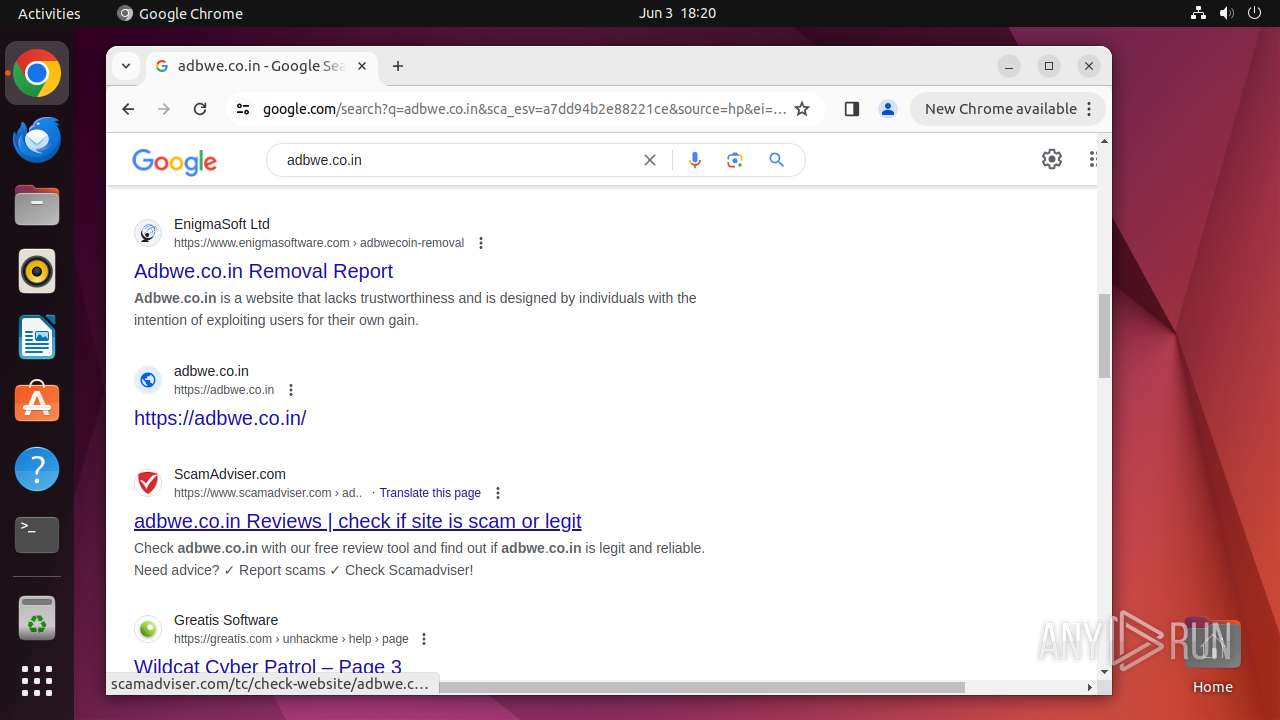Click the vertical page scrollbar
1280x720 pixels.
point(1104,336)
